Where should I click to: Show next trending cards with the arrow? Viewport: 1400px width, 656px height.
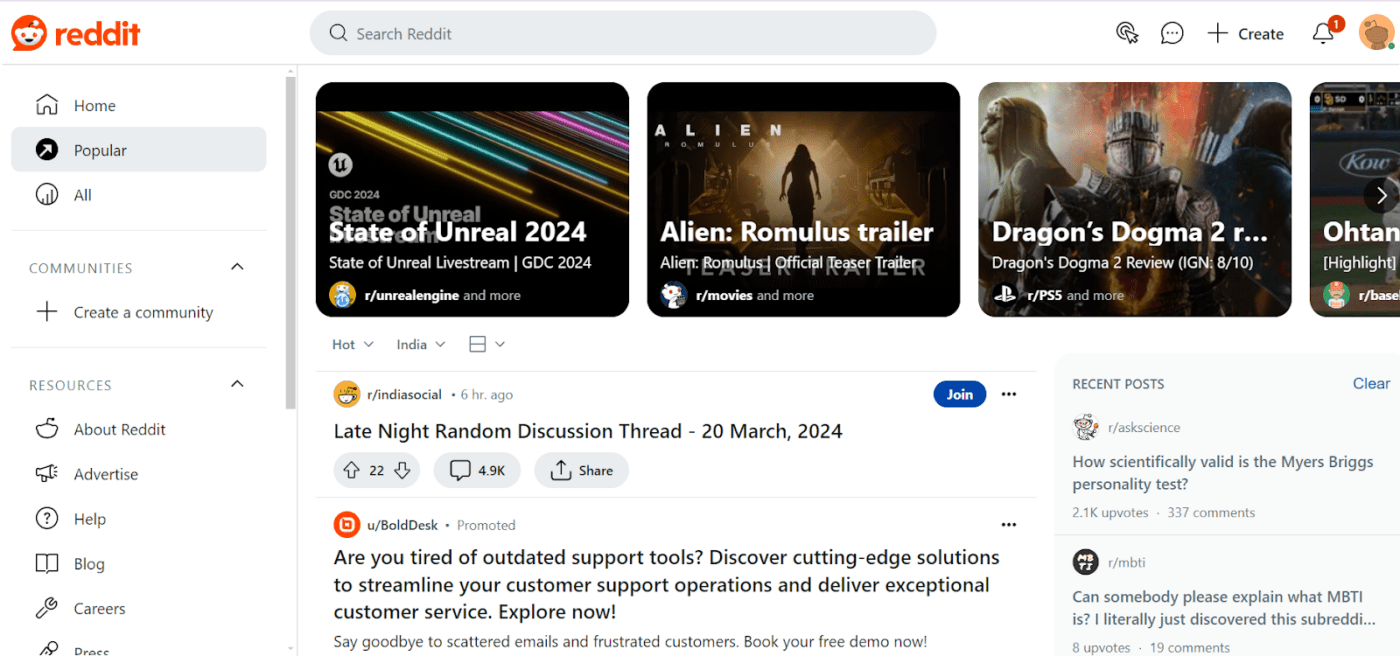coord(1382,195)
